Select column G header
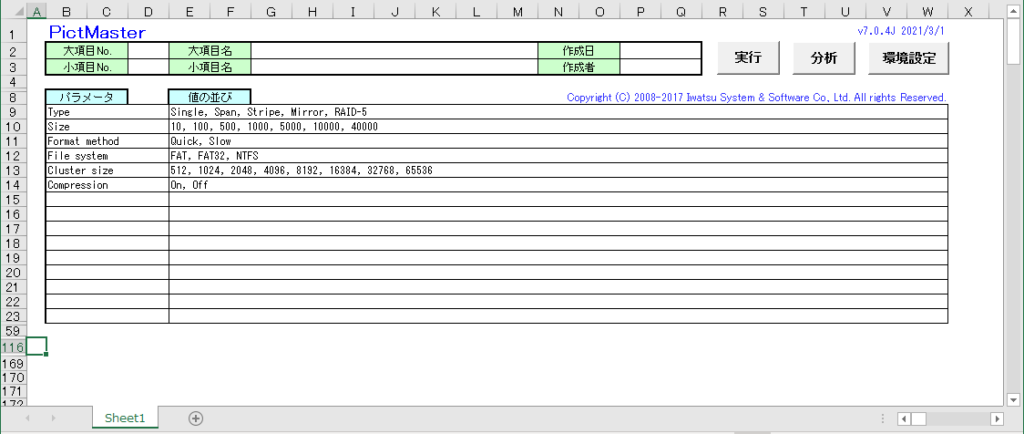This screenshot has width=1024, height=434. pos(271,13)
